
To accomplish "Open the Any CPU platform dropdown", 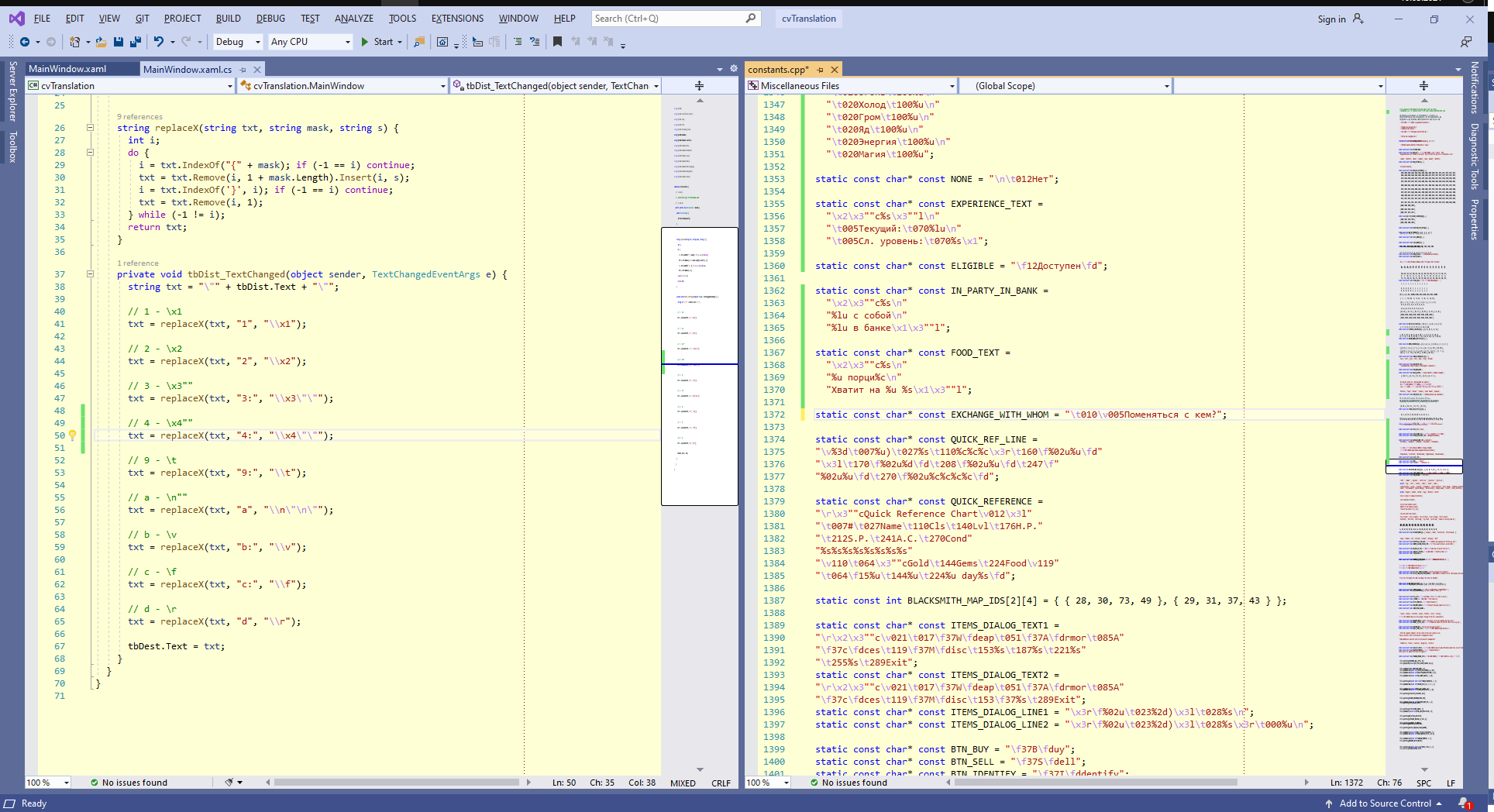I will point(310,42).
